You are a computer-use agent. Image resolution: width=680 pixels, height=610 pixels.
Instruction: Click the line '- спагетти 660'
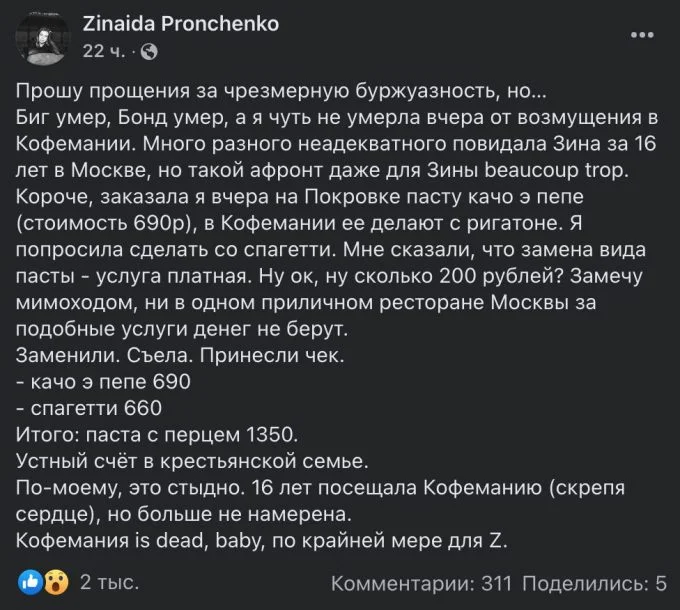pyautogui.click(x=89, y=408)
